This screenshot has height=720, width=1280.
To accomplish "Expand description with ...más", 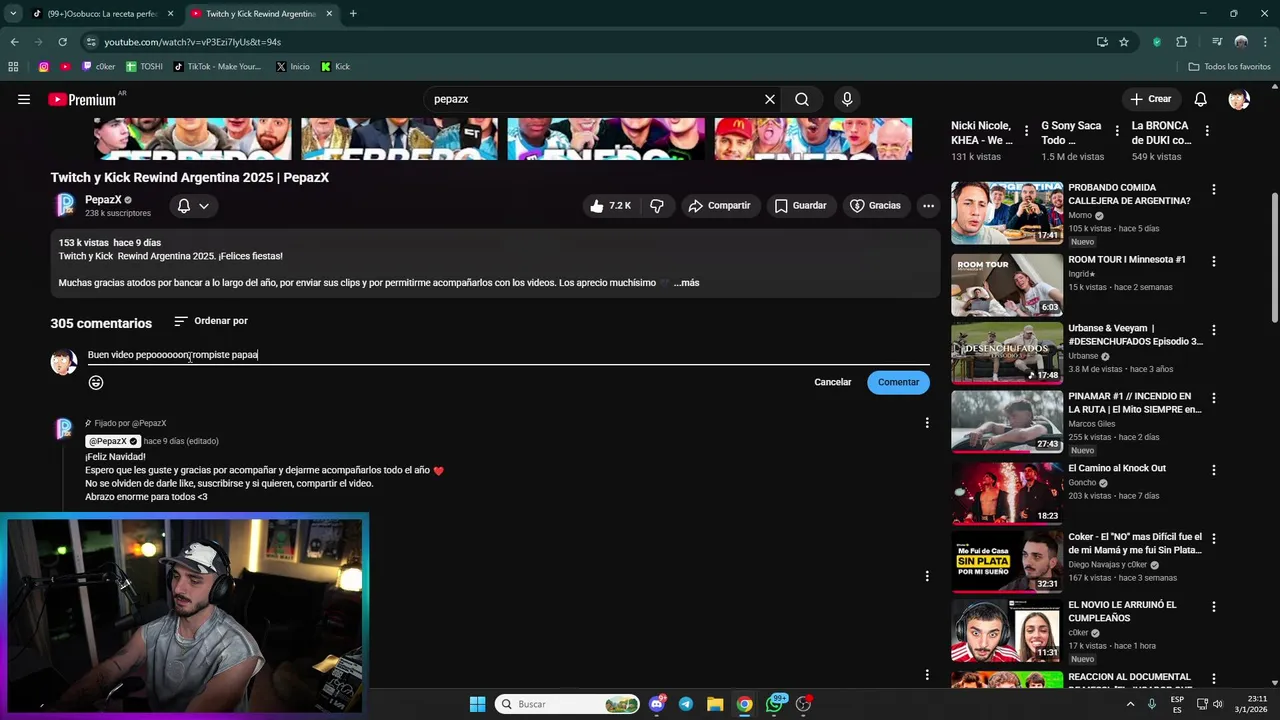I will point(687,283).
